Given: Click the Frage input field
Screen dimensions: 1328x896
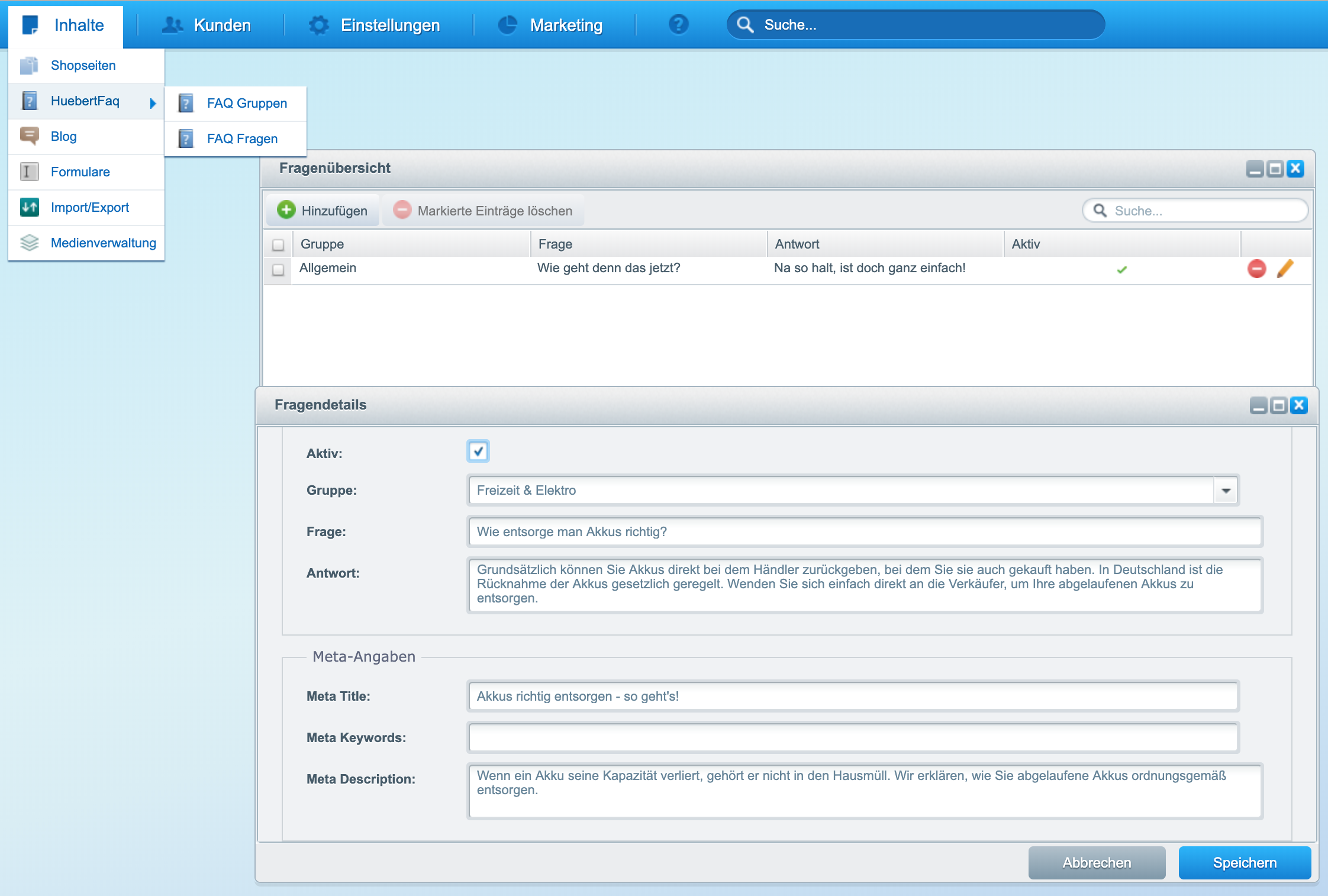Looking at the screenshot, I should pyautogui.click(x=865, y=531).
